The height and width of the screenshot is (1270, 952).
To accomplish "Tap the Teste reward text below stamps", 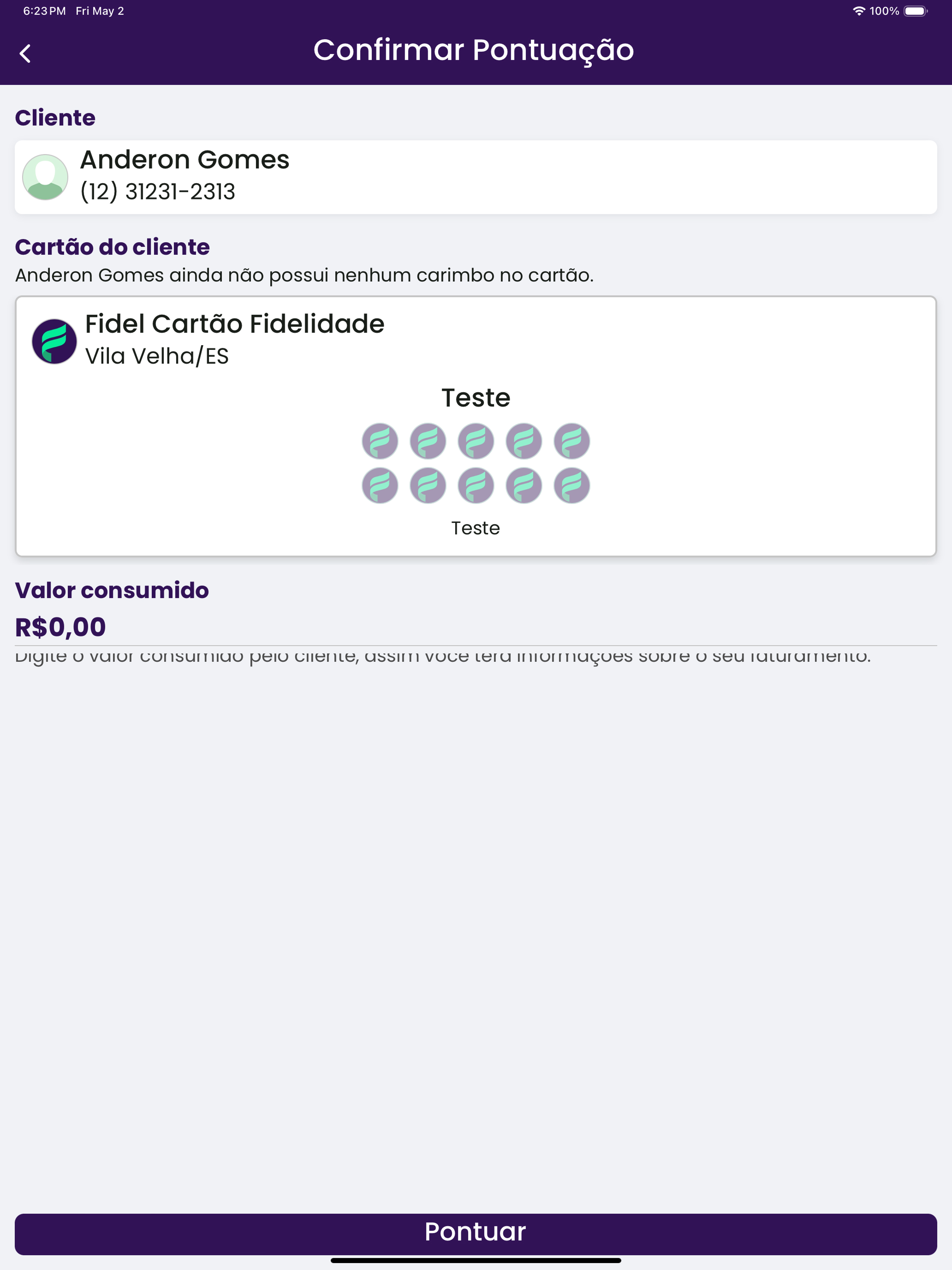I will (x=476, y=528).
